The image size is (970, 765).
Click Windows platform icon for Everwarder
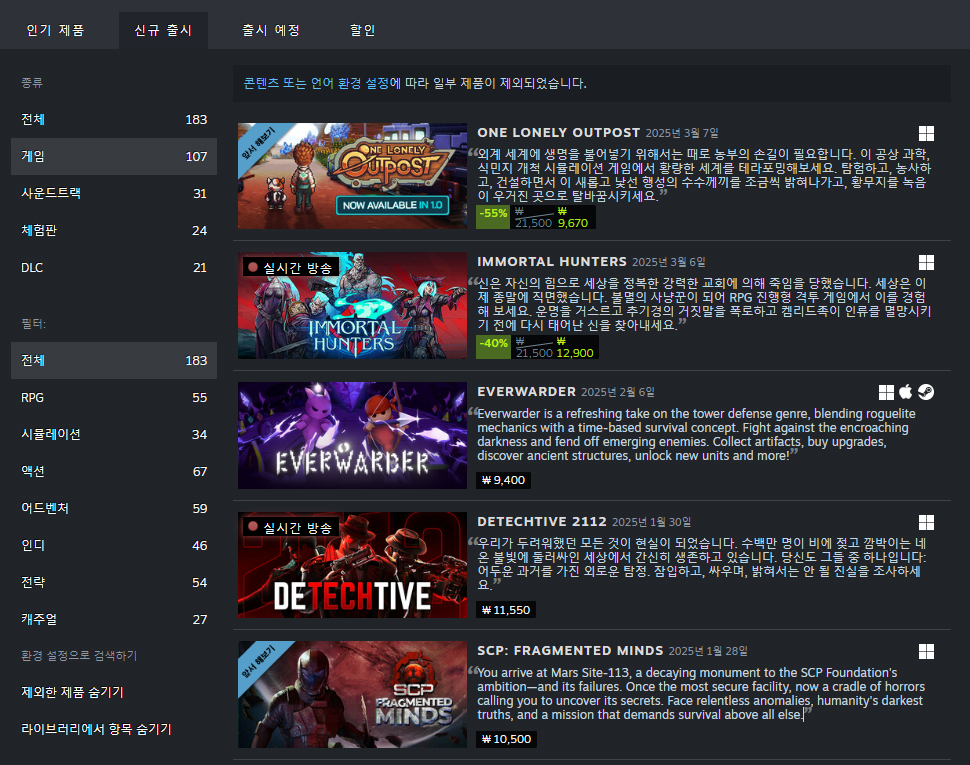click(x=886, y=392)
